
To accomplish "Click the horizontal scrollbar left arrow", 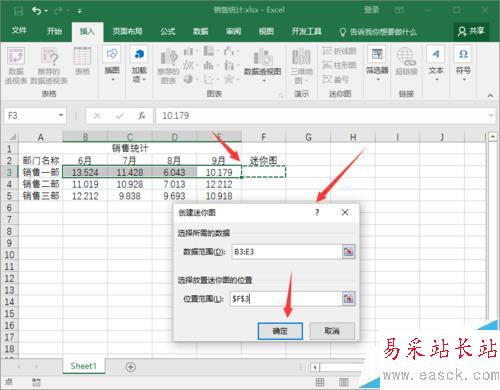I will tap(315, 367).
